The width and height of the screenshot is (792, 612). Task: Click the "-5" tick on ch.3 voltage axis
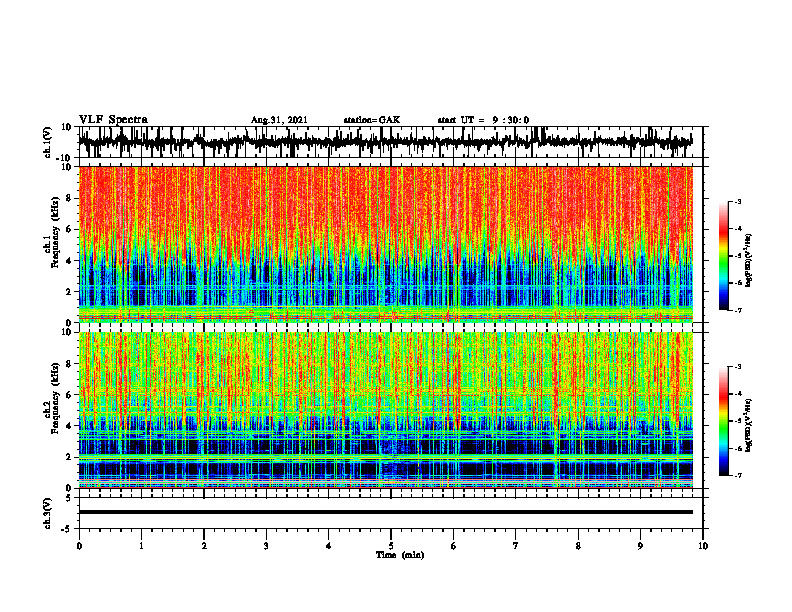click(x=68, y=528)
